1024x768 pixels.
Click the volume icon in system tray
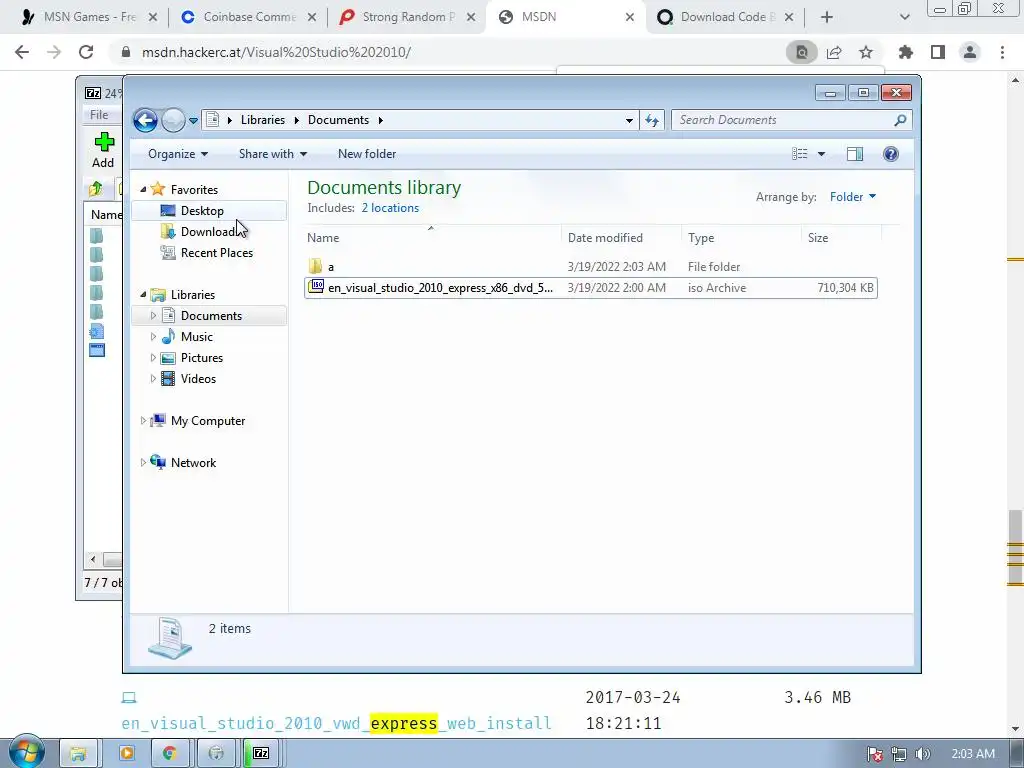[x=922, y=754]
